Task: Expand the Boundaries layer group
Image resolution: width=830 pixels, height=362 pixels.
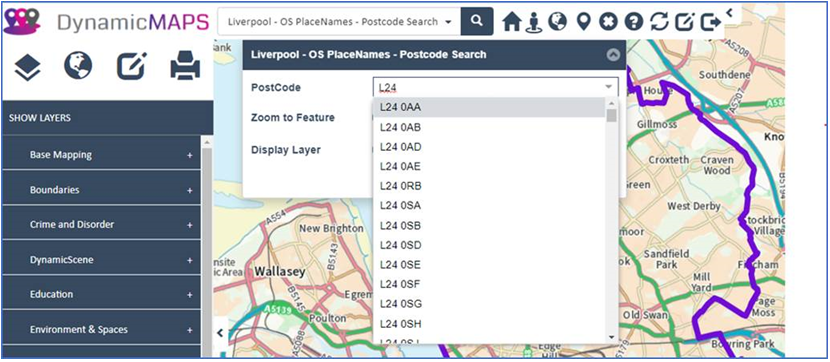Action: [x=101, y=190]
